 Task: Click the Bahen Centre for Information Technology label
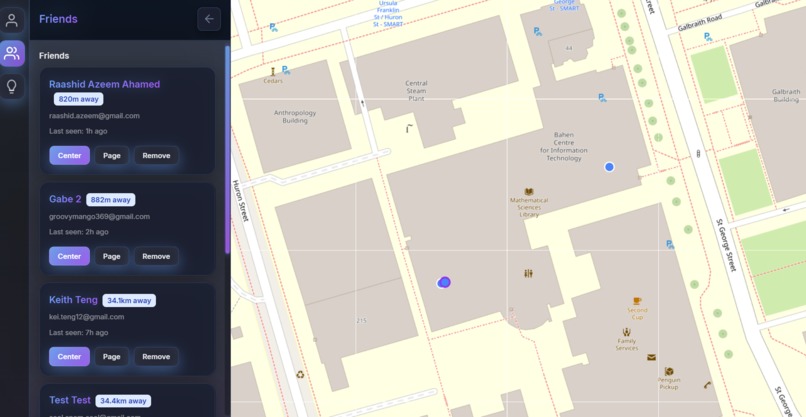(x=563, y=147)
